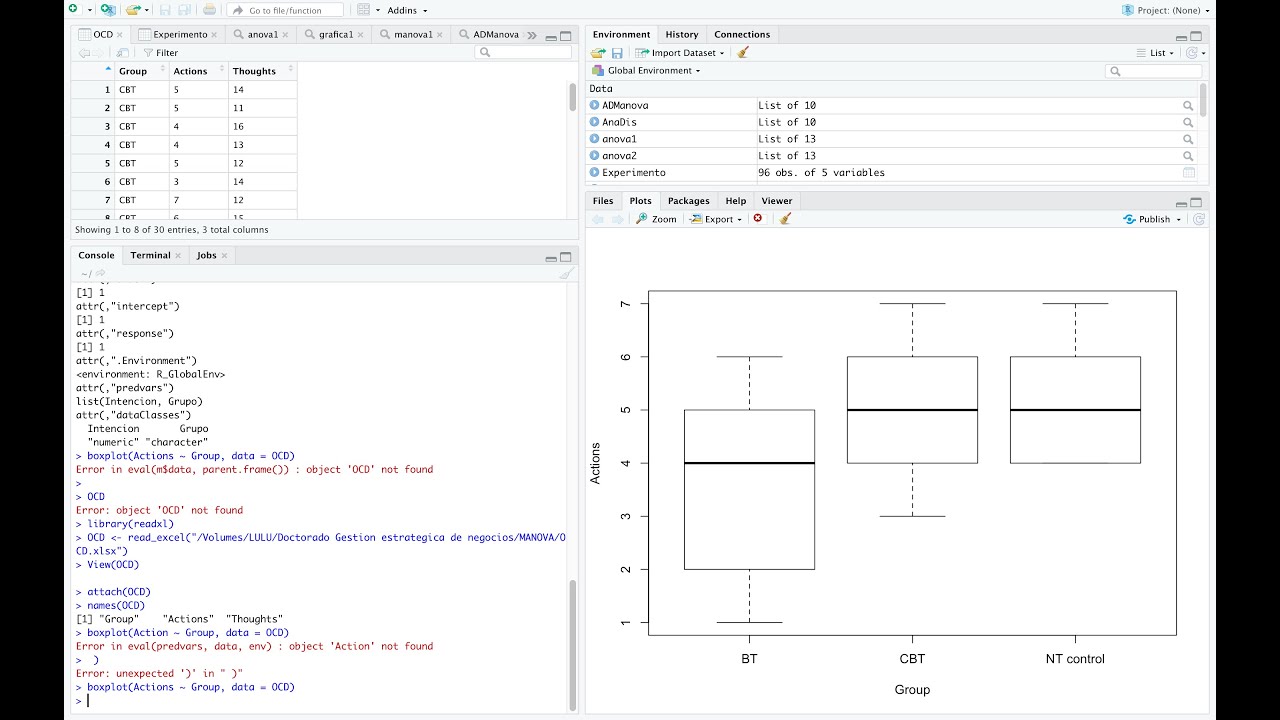Viewport: 1280px width, 720px height.
Task: Switch to the grafica1 tab
Action: [336, 34]
